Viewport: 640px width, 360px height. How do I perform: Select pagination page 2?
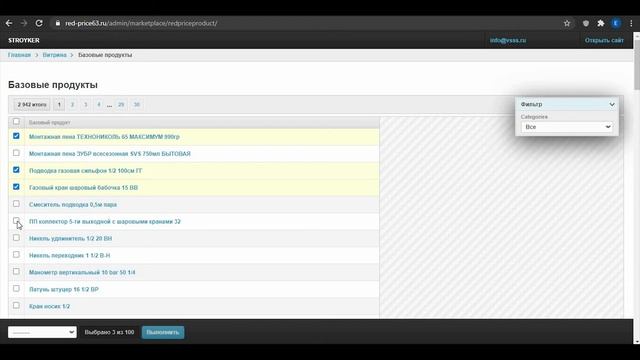pyautogui.click(x=72, y=104)
